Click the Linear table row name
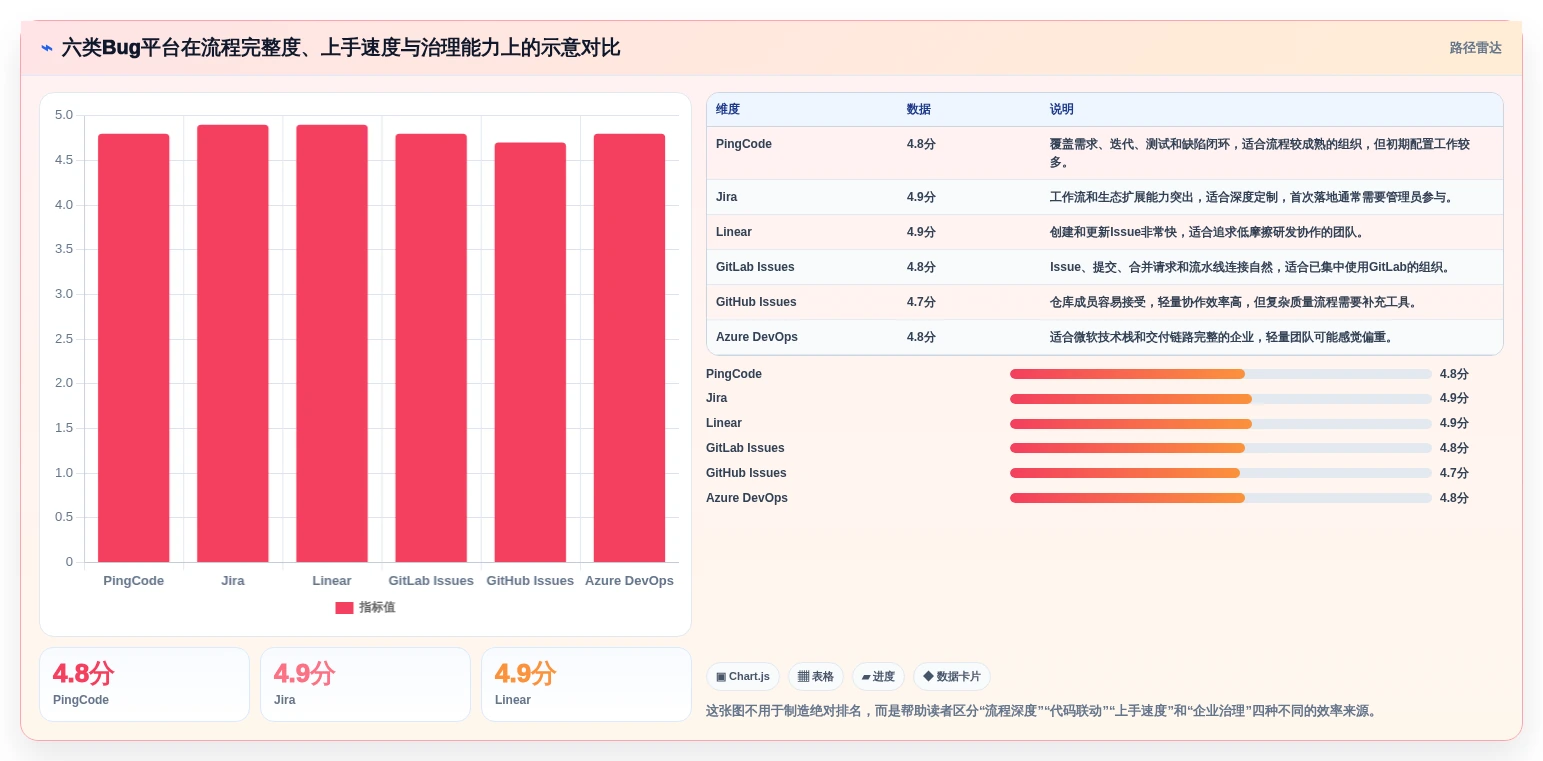The height and width of the screenshot is (761, 1543). point(734,232)
